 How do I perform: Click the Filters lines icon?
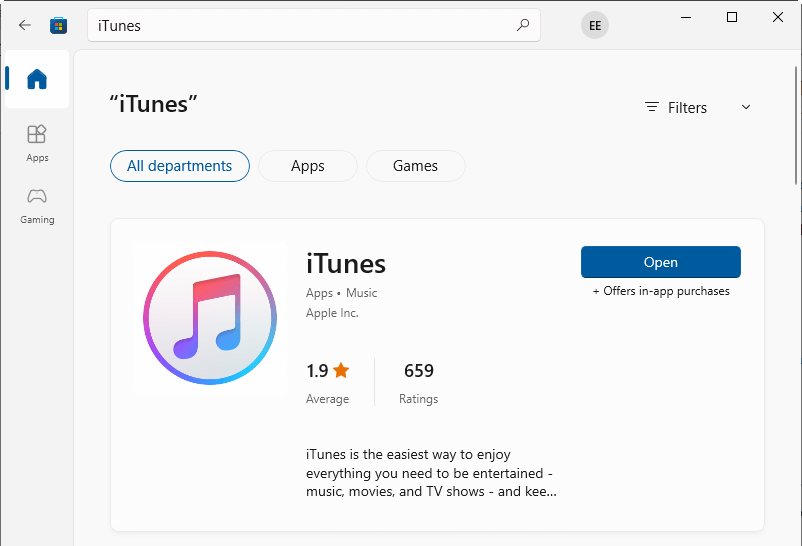pos(652,107)
